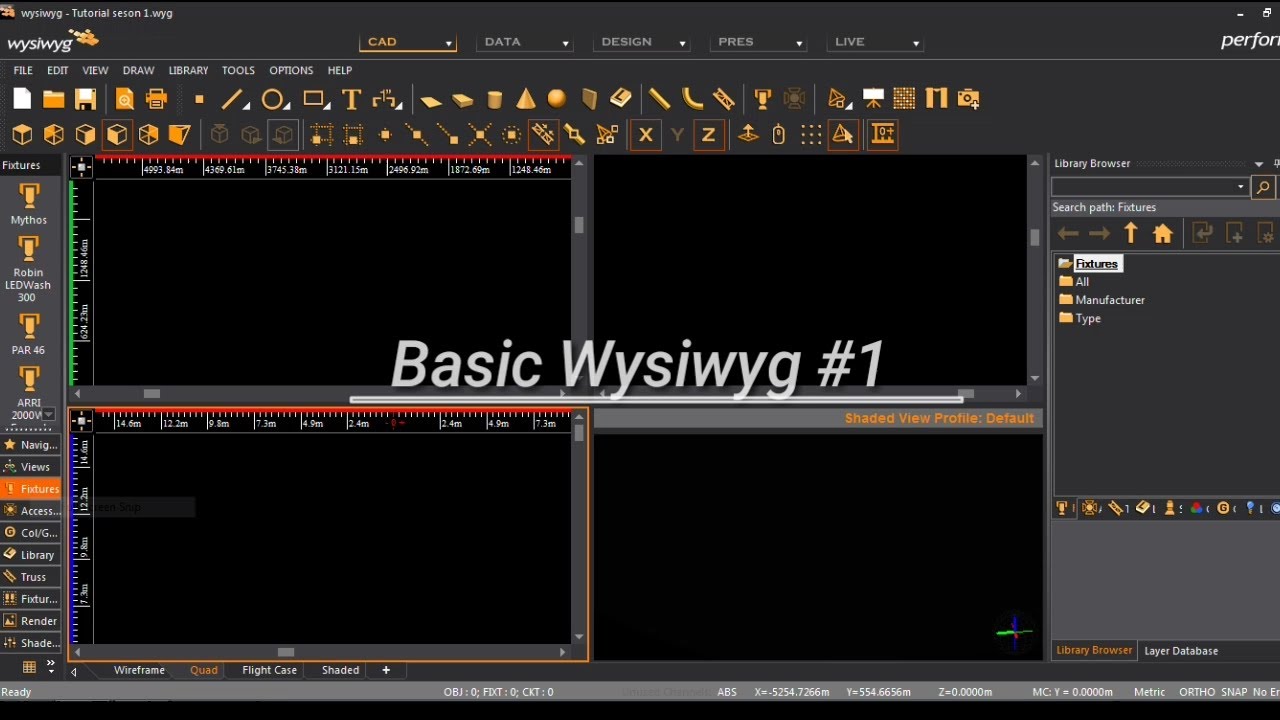
Task: Select the Rectangle drawing tool
Action: (x=316, y=99)
